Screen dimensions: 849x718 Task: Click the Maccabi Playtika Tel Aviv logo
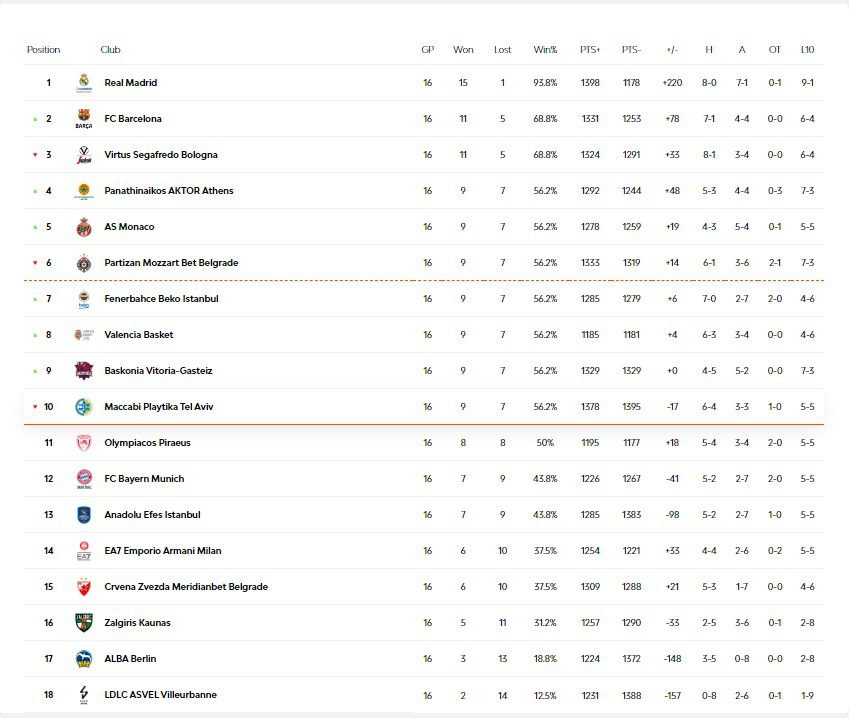click(84, 407)
